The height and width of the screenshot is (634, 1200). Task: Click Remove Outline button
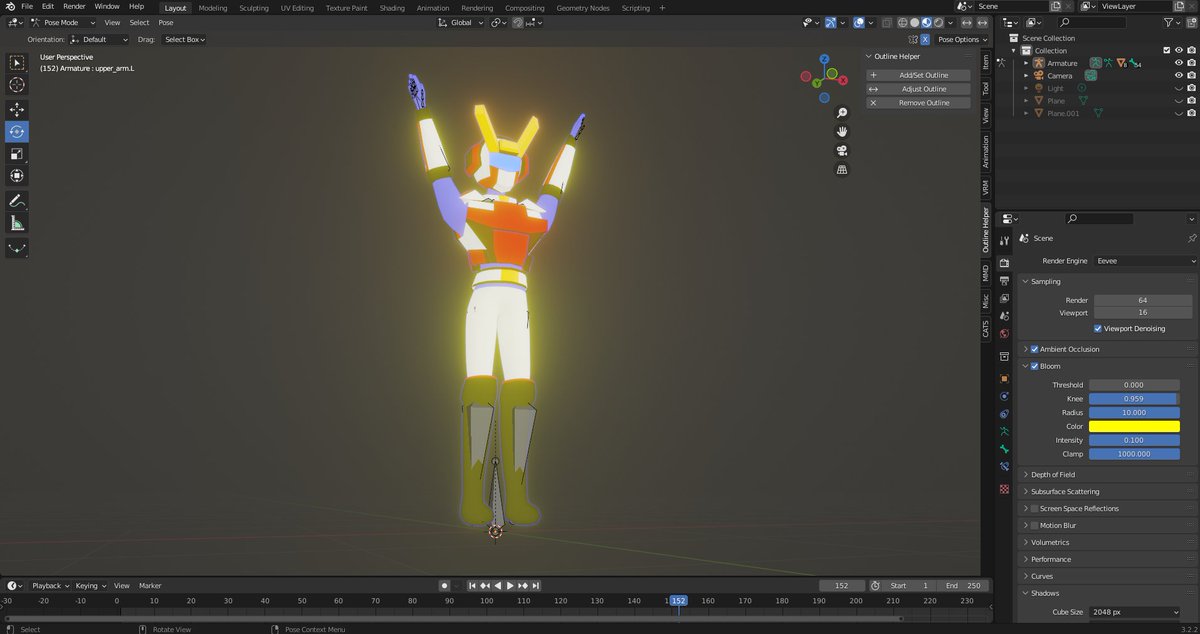(x=918, y=103)
